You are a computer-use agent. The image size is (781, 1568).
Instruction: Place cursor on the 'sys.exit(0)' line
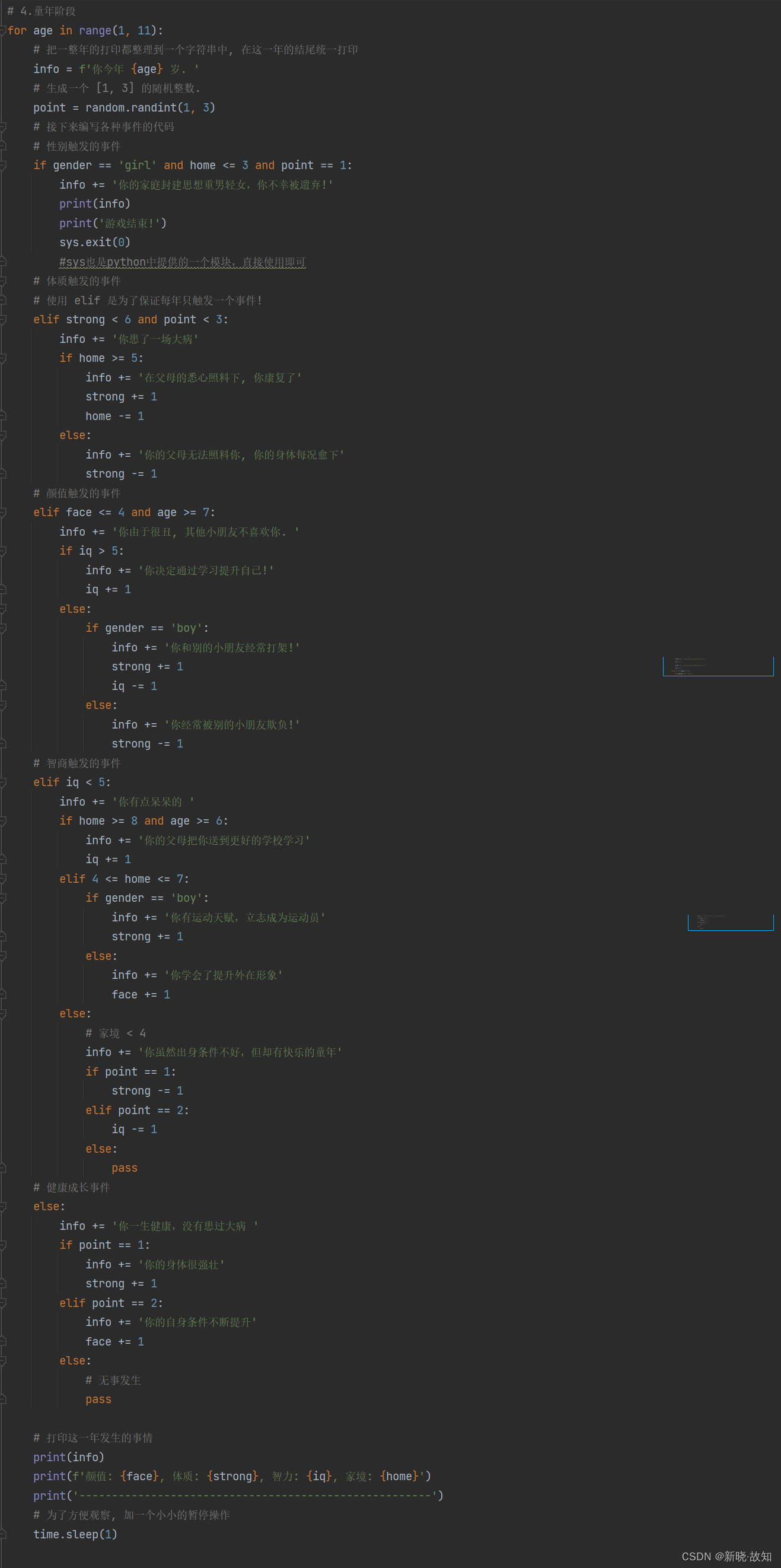click(x=95, y=242)
